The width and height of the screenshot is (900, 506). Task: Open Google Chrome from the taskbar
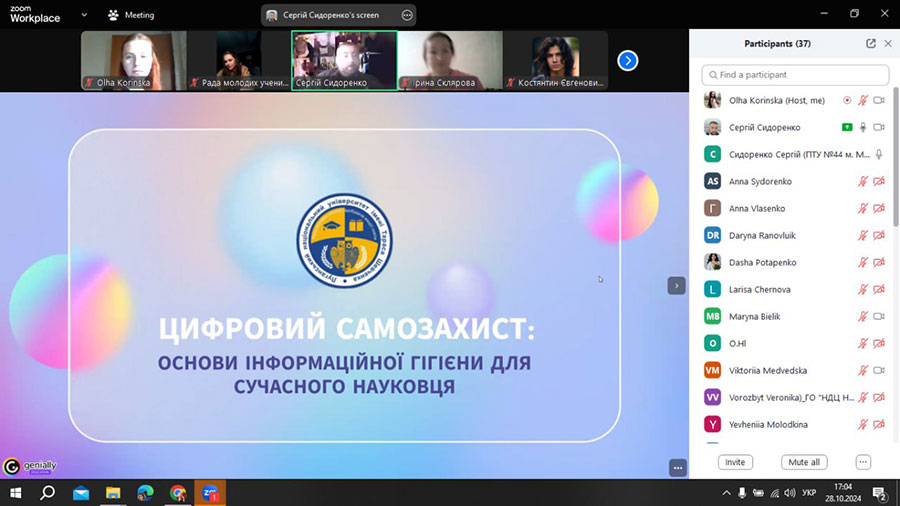pyautogui.click(x=178, y=493)
